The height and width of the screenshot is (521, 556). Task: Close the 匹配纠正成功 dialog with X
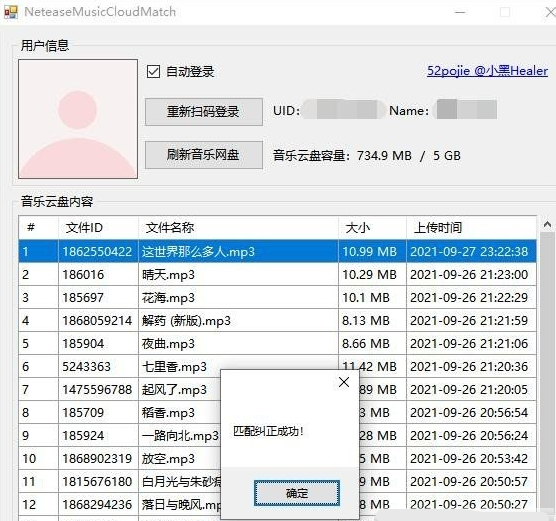(x=344, y=382)
